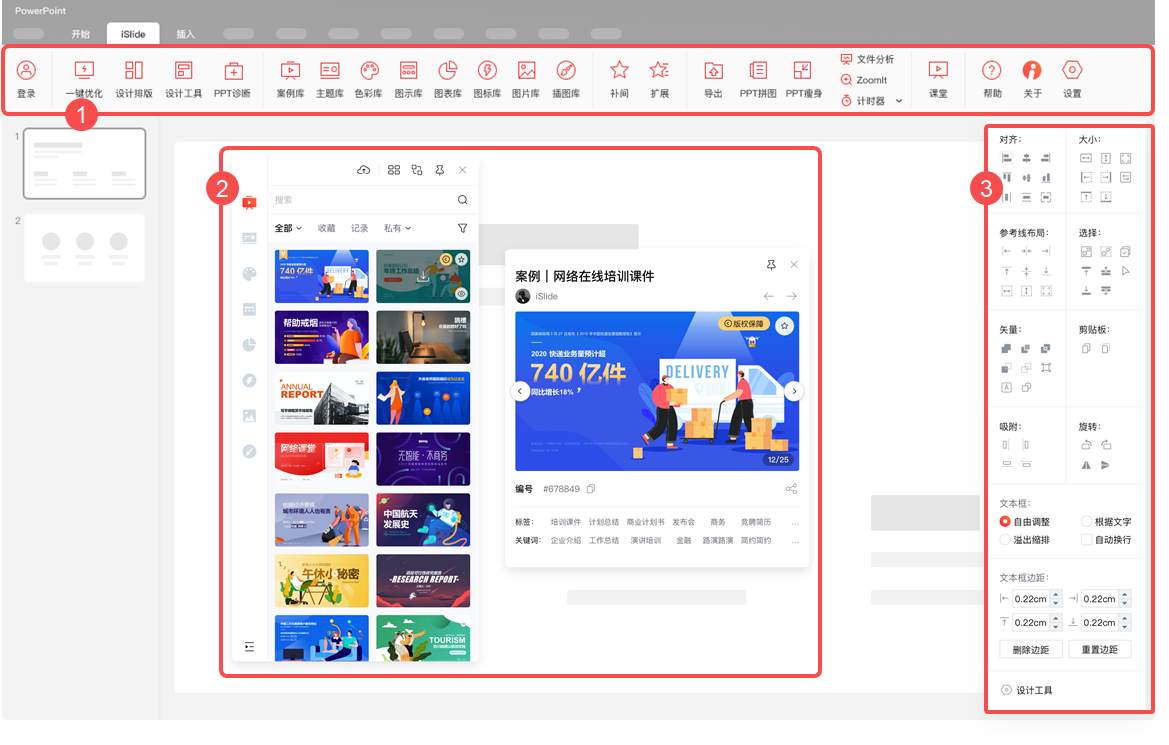This screenshot has height=745, width=1169.
Task: Open the 图表库 chart library
Action: (448, 79)
